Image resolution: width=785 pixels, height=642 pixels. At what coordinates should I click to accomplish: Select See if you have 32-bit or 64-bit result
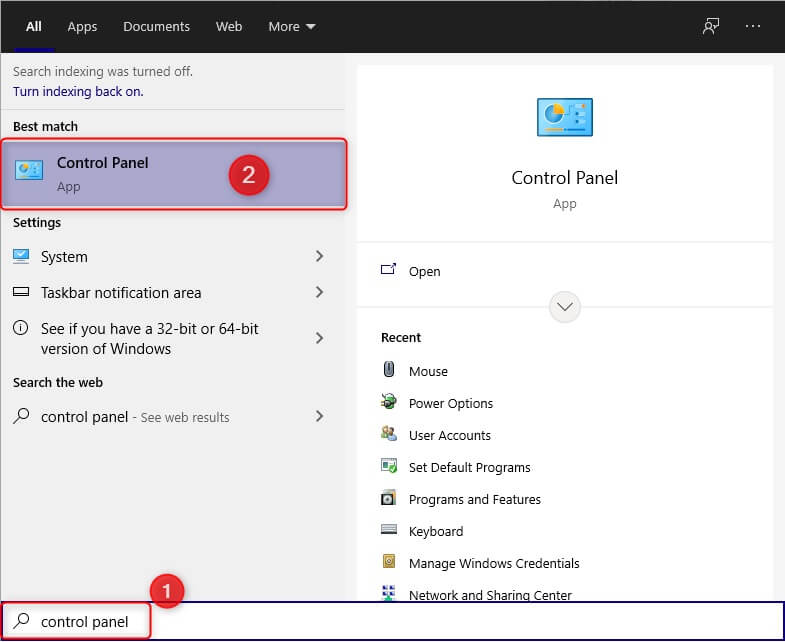[173, 339]
